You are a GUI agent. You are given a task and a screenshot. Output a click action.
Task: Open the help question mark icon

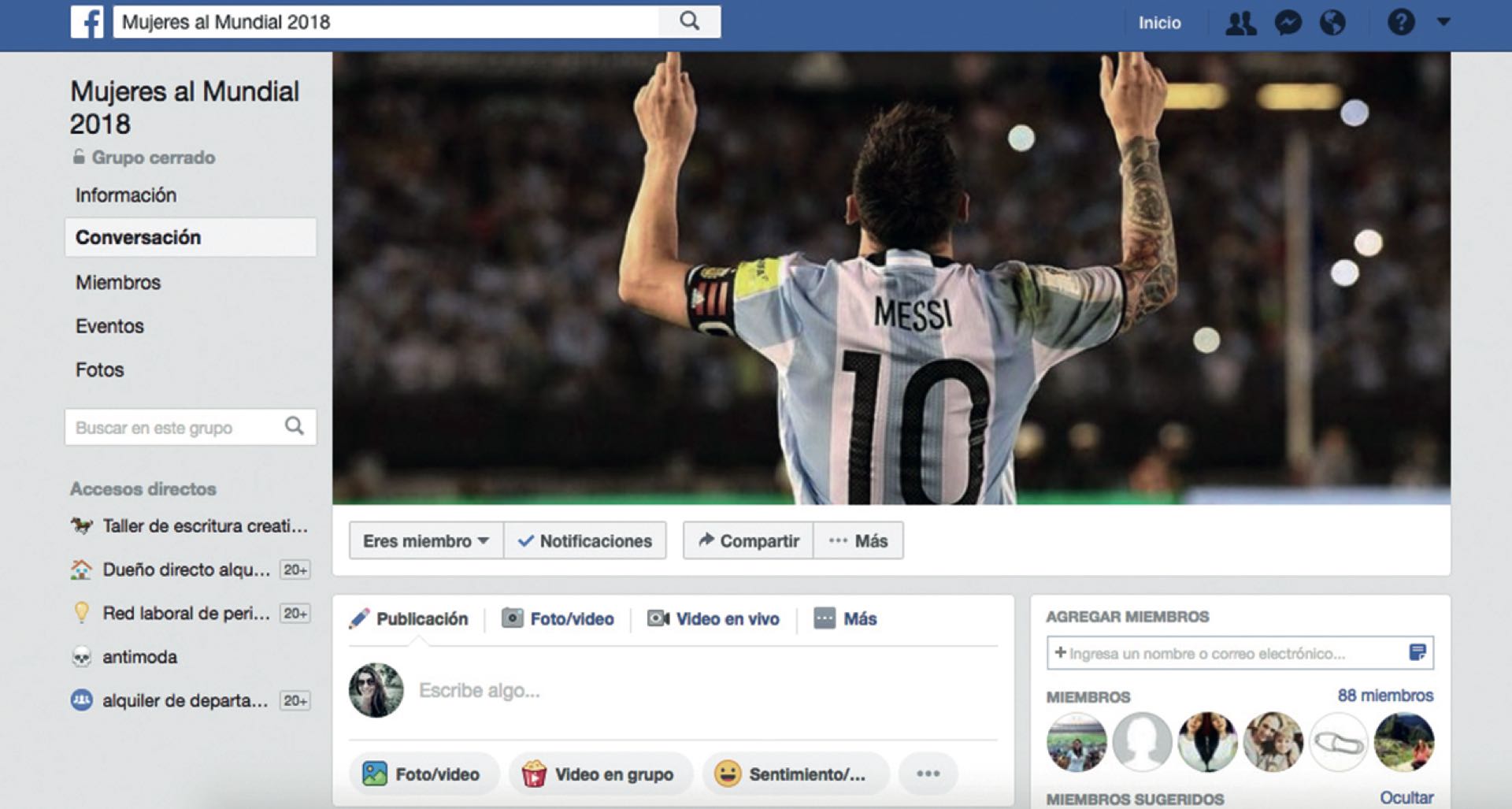tap(1401, 23)
